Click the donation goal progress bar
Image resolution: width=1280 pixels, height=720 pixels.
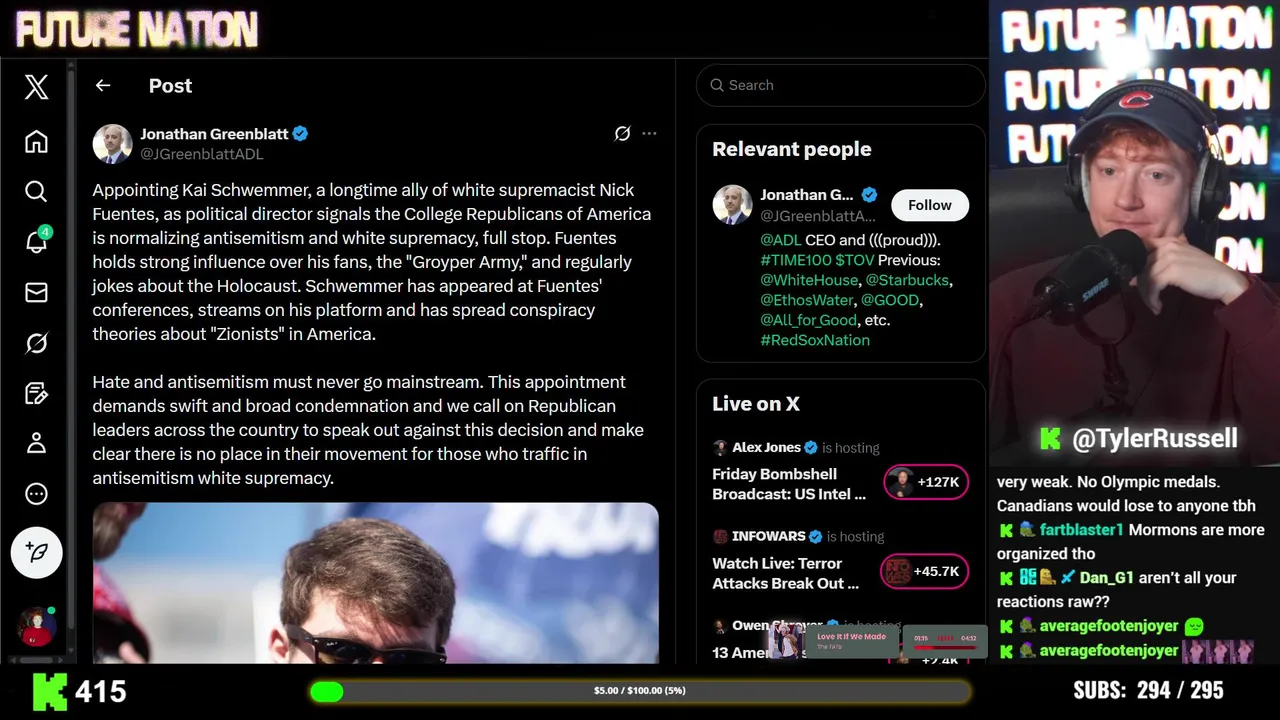click(x=640, y=691)
